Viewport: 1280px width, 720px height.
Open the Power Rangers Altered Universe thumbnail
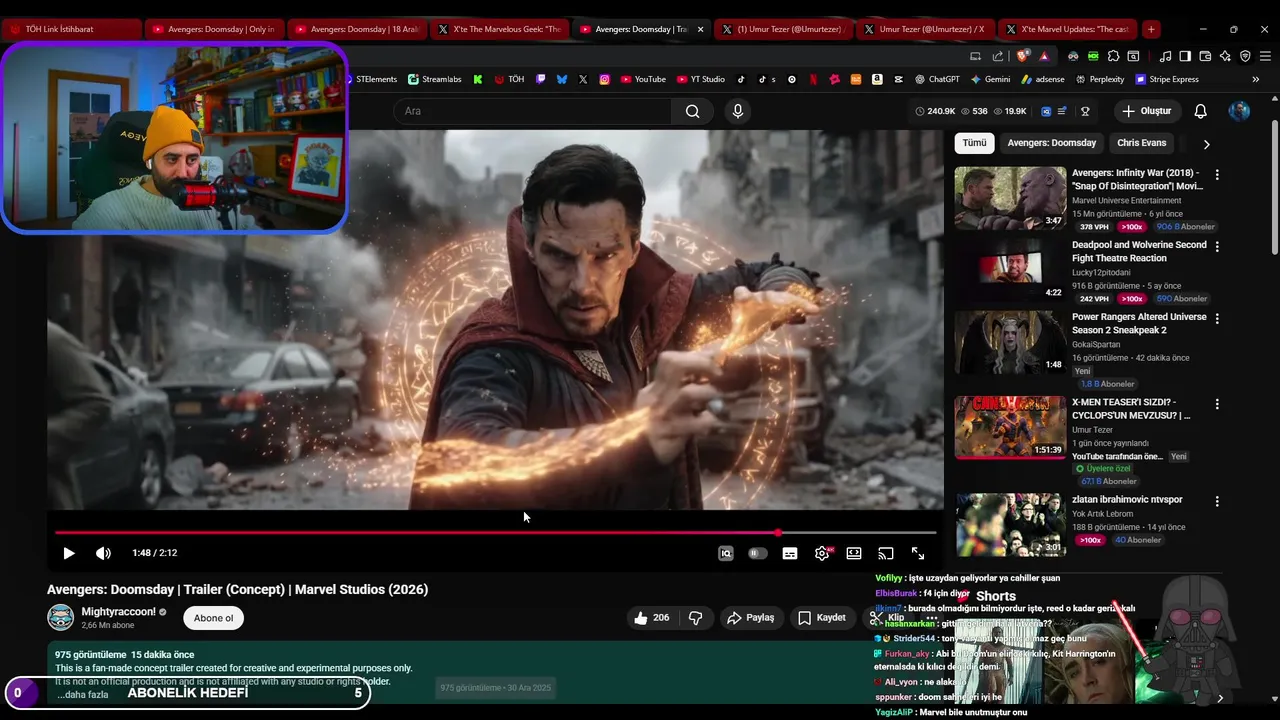click(x=1010, y=342)
